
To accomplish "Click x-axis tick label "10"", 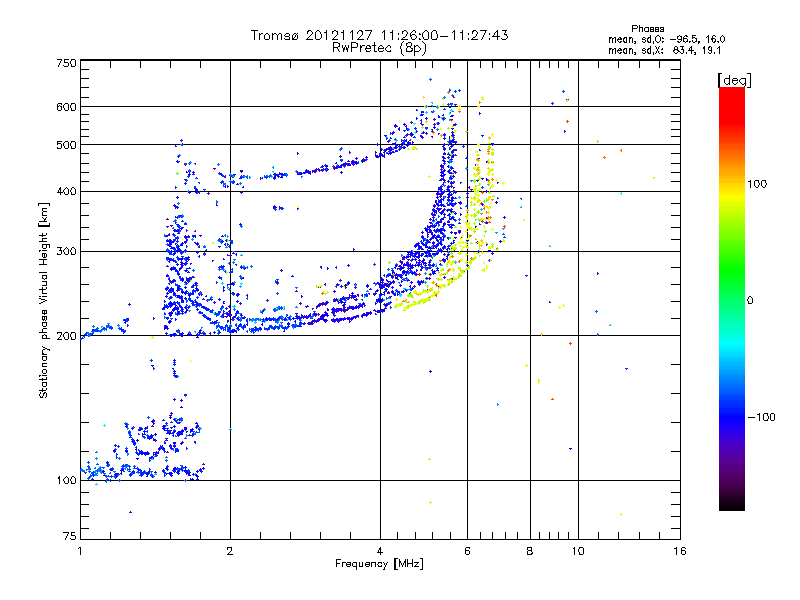I will pyautogui.click(x=578, y=551).
